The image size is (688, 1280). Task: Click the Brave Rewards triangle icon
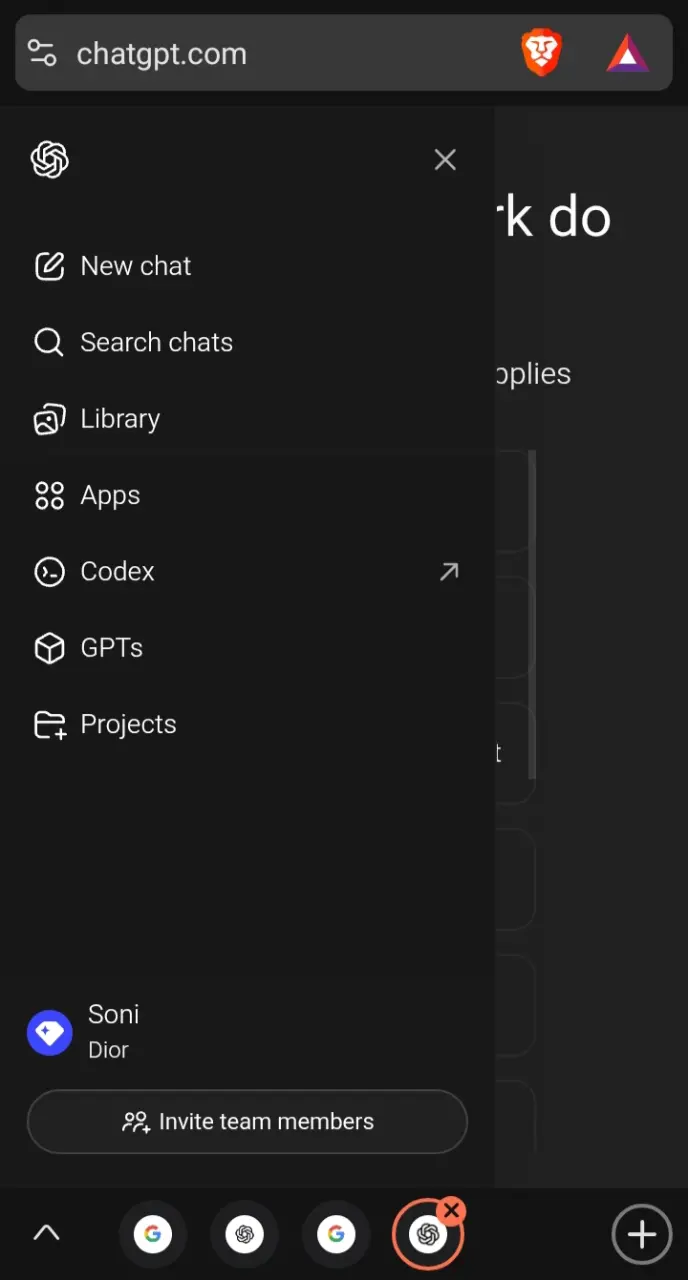(x=628, y=53)
